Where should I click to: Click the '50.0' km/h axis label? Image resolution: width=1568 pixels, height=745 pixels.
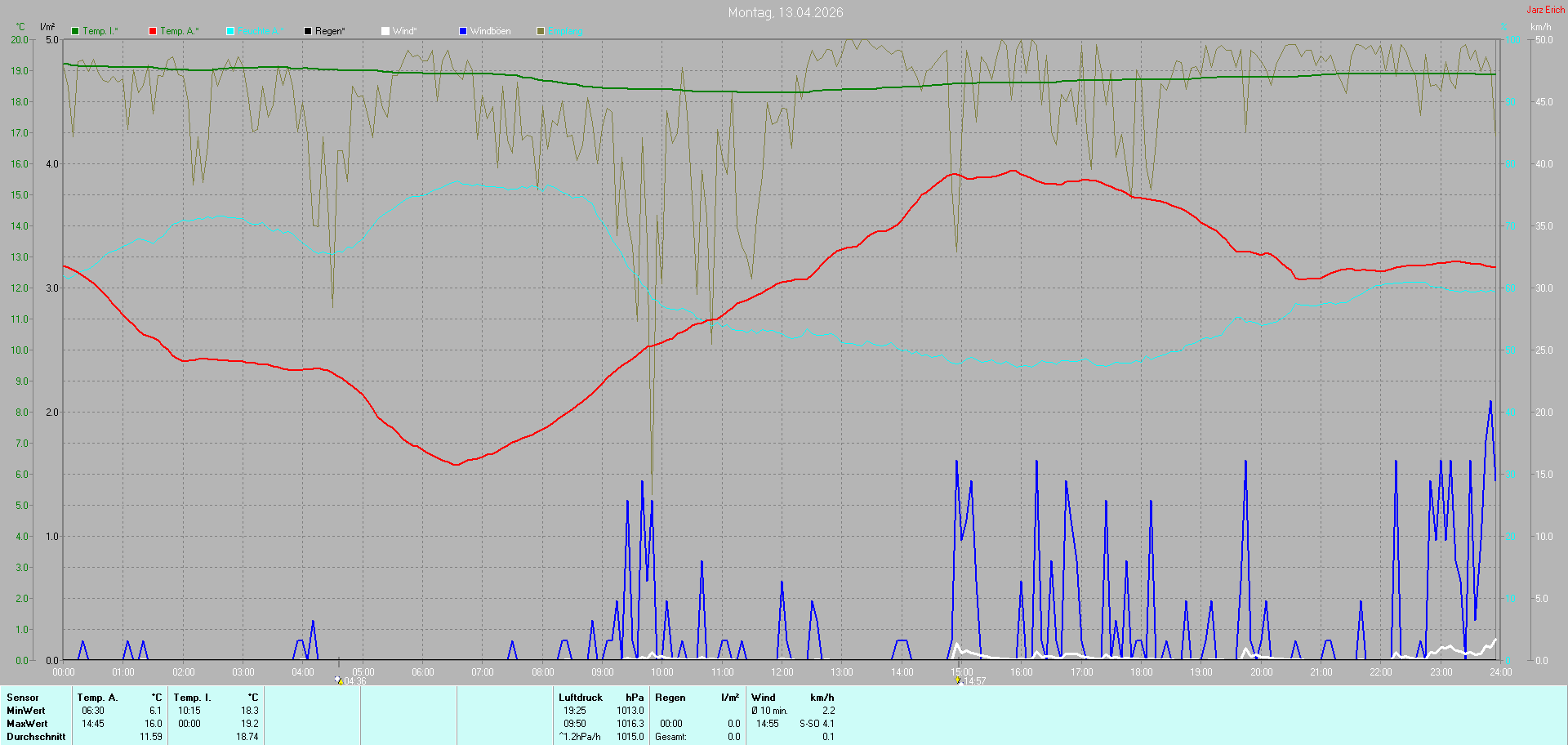[x=1544, y=40]
